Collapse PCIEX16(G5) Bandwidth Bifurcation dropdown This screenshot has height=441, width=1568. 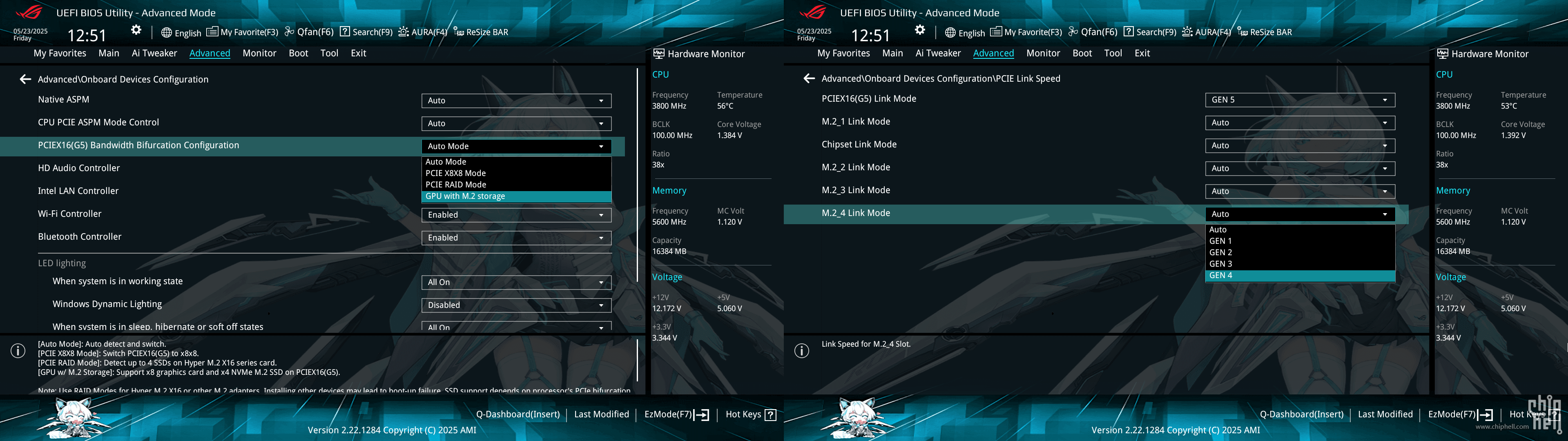(x=516, y=146)
